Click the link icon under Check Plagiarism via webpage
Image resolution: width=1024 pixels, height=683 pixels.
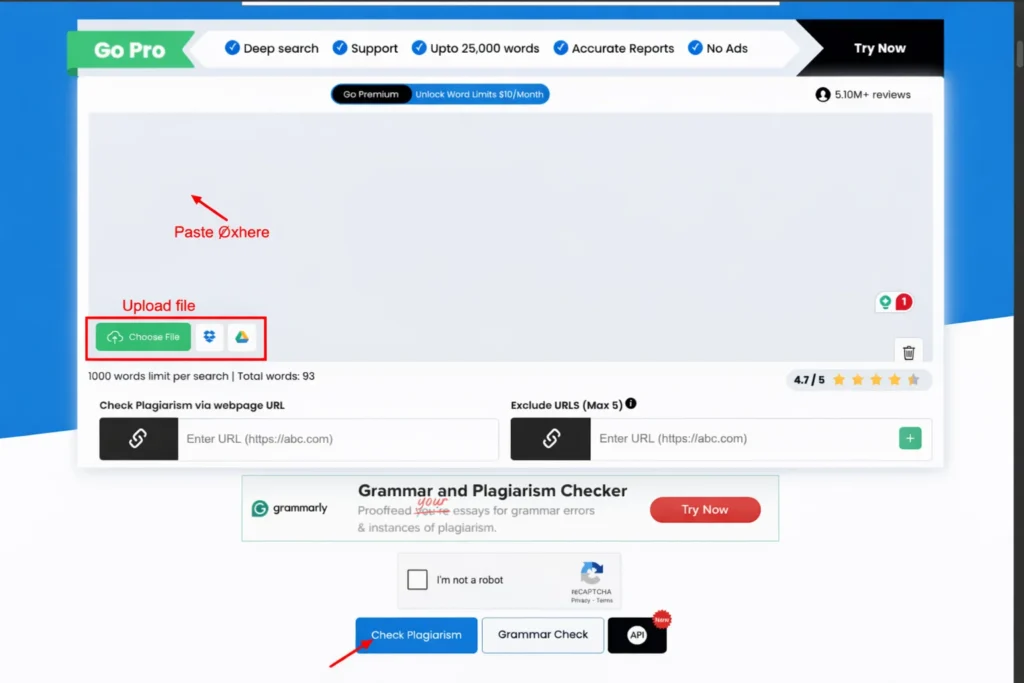(x=138, y=439)
